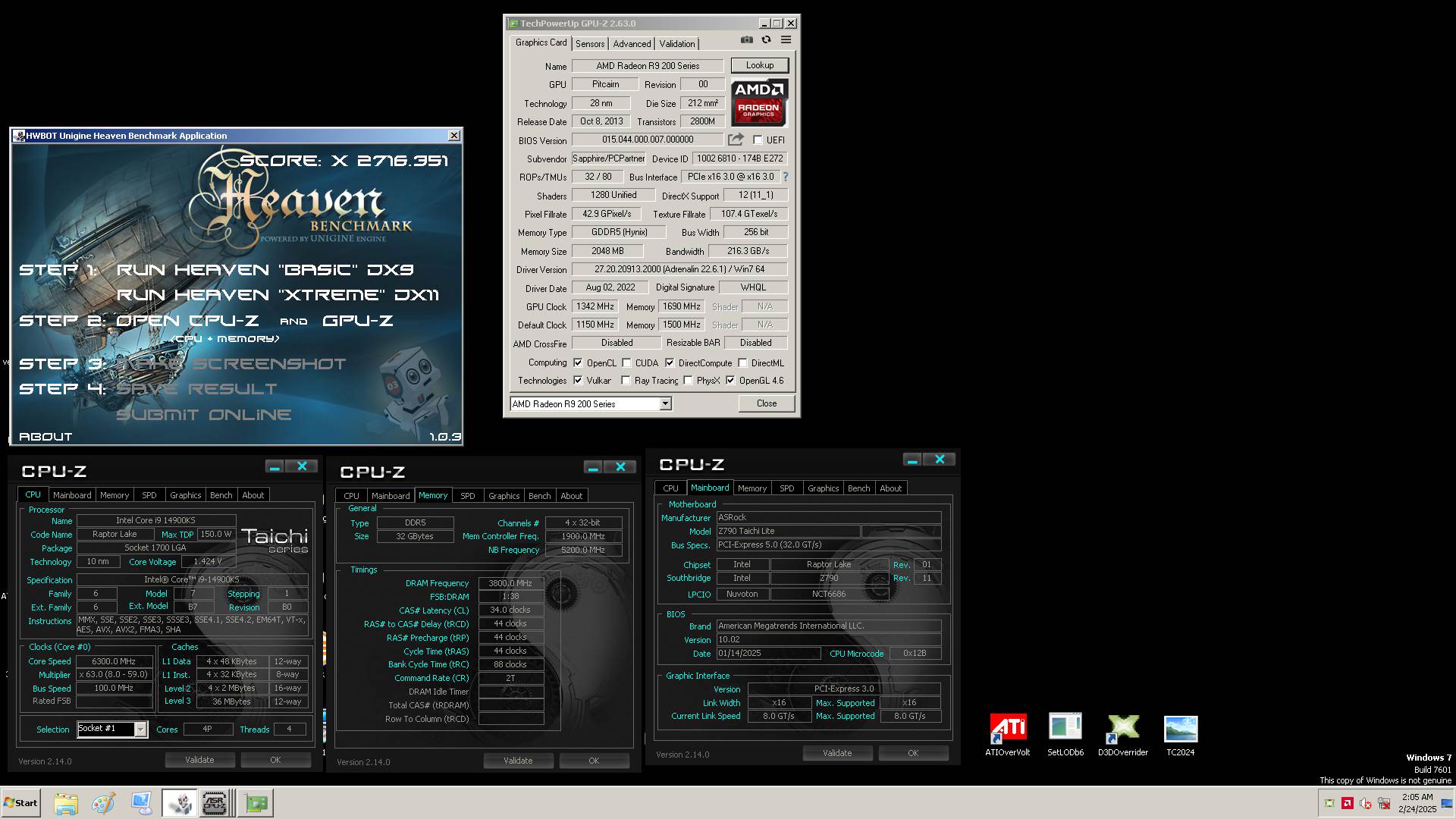
Task: Click the BIOS share/export arrow icon
Action: tap(736, 140)
